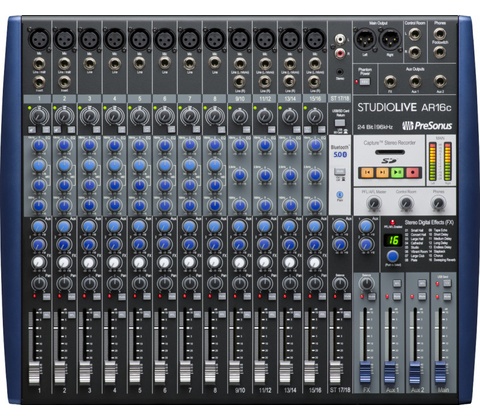This screenshot has height=420, width=480.
Task: Click the FX return balance knob
Action: (x=366, y=284)
